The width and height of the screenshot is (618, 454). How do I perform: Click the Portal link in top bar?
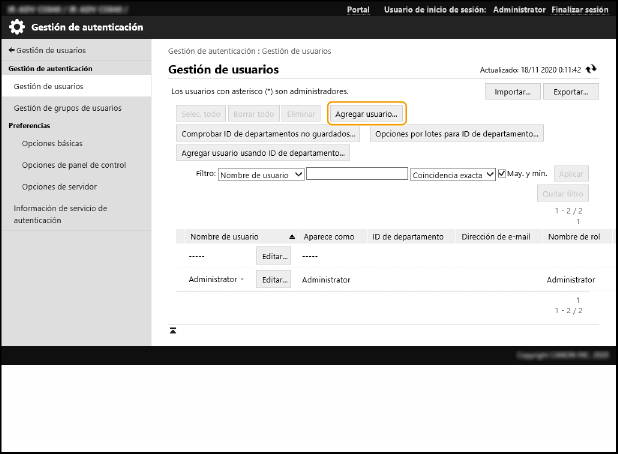tap(357, 9)
